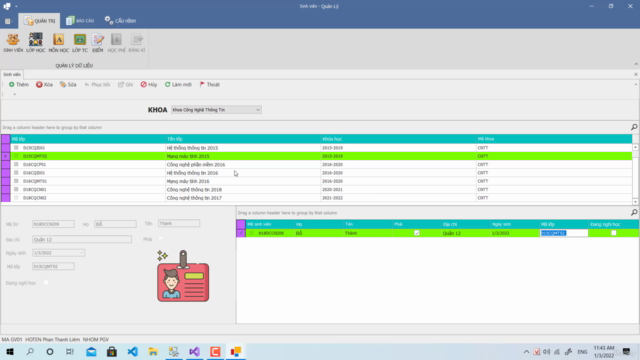Click the Mã SV input field
The image size is (640, 360).
tap(53, 224)
